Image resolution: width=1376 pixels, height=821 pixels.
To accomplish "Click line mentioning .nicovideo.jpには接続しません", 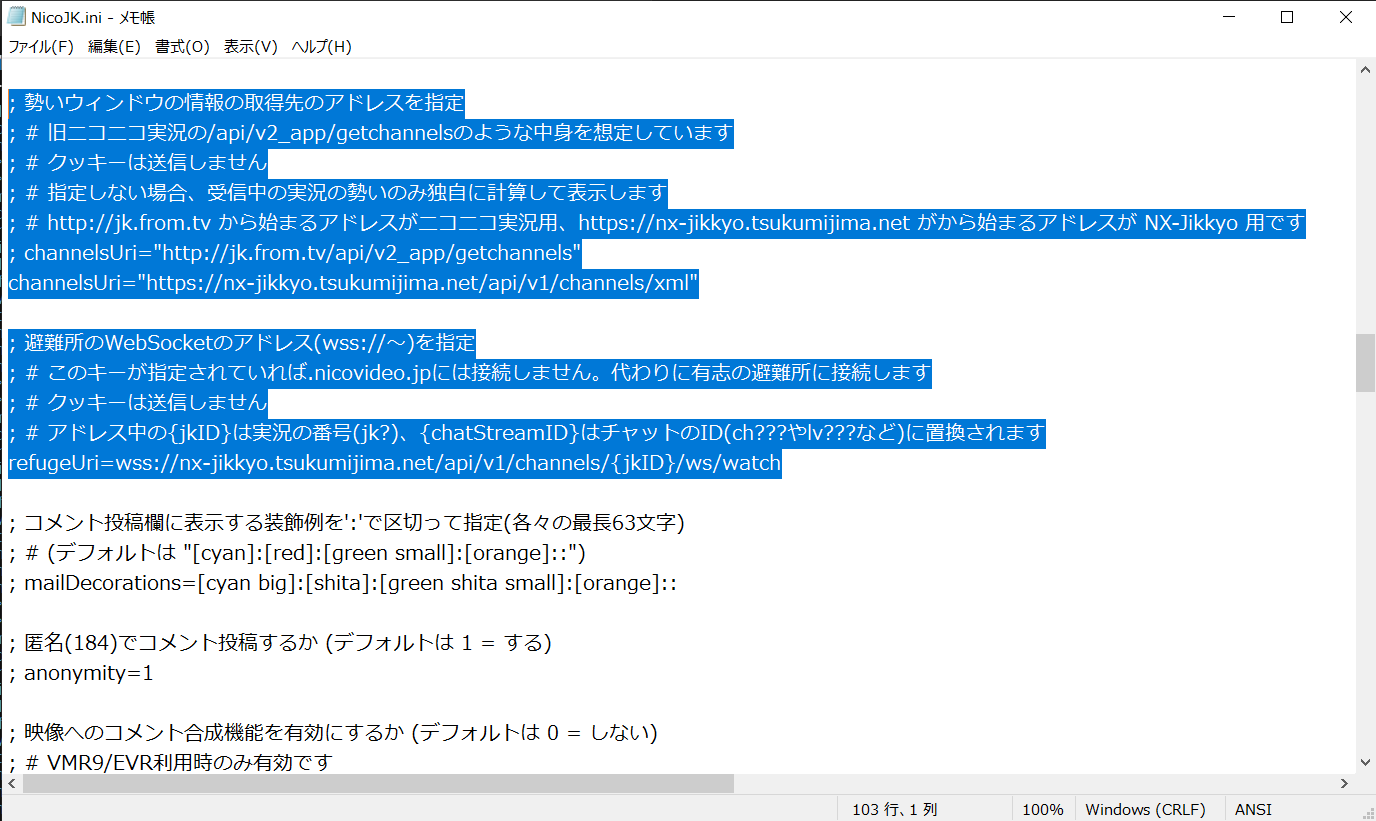I will 470,373.
